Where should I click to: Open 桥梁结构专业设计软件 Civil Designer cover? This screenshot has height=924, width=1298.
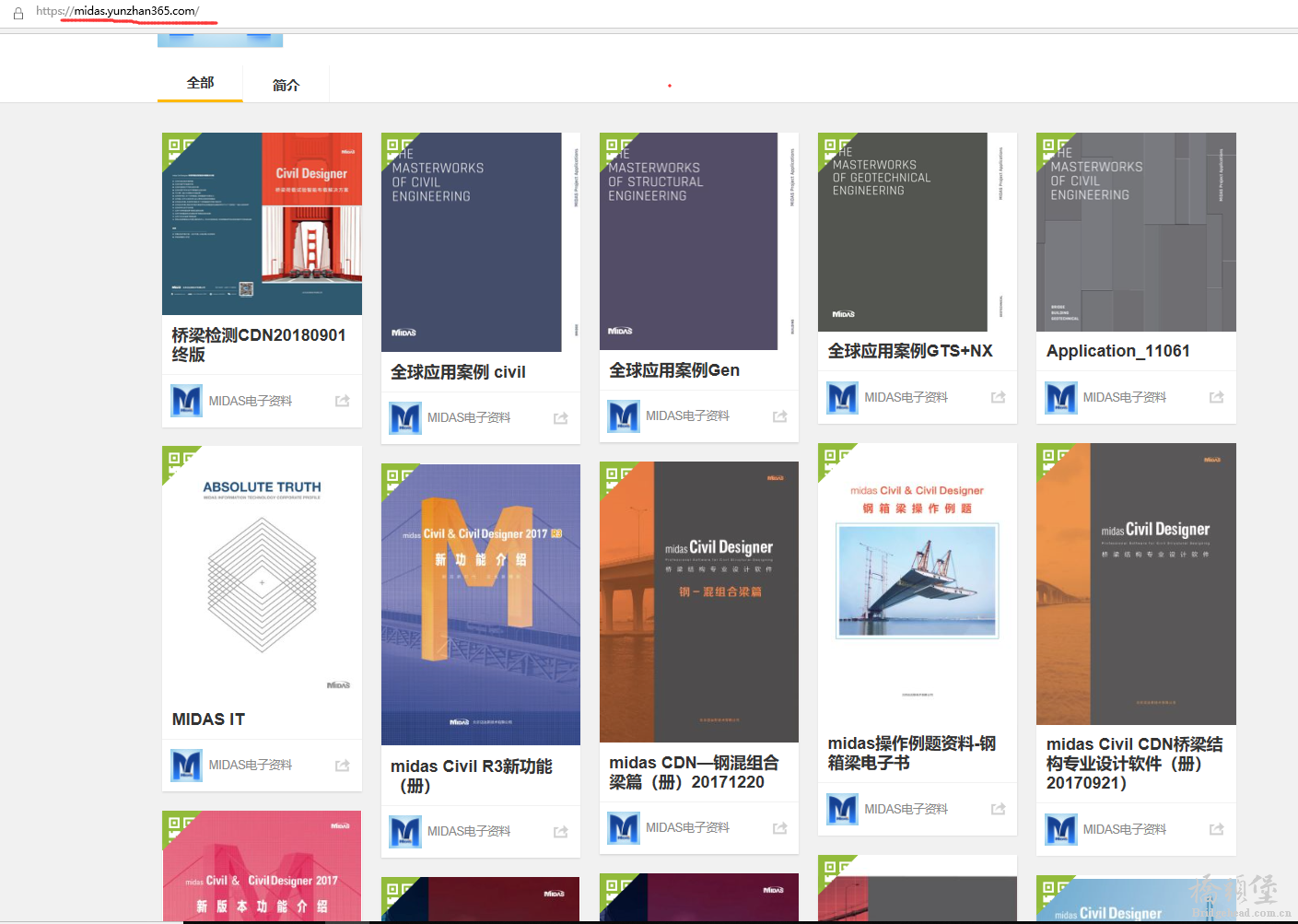[x=1136, y=584]
